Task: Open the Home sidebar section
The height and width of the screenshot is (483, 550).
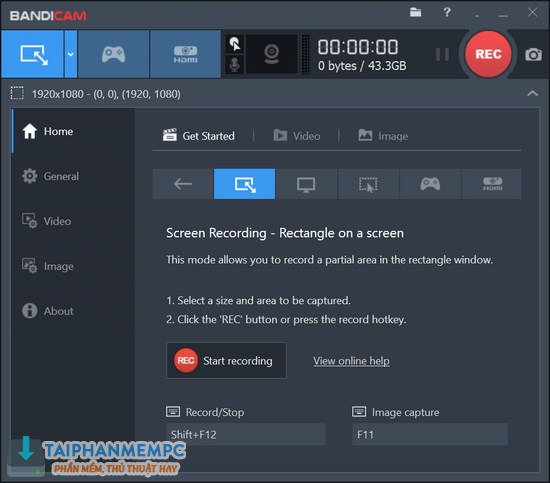Action: (73, 131)
